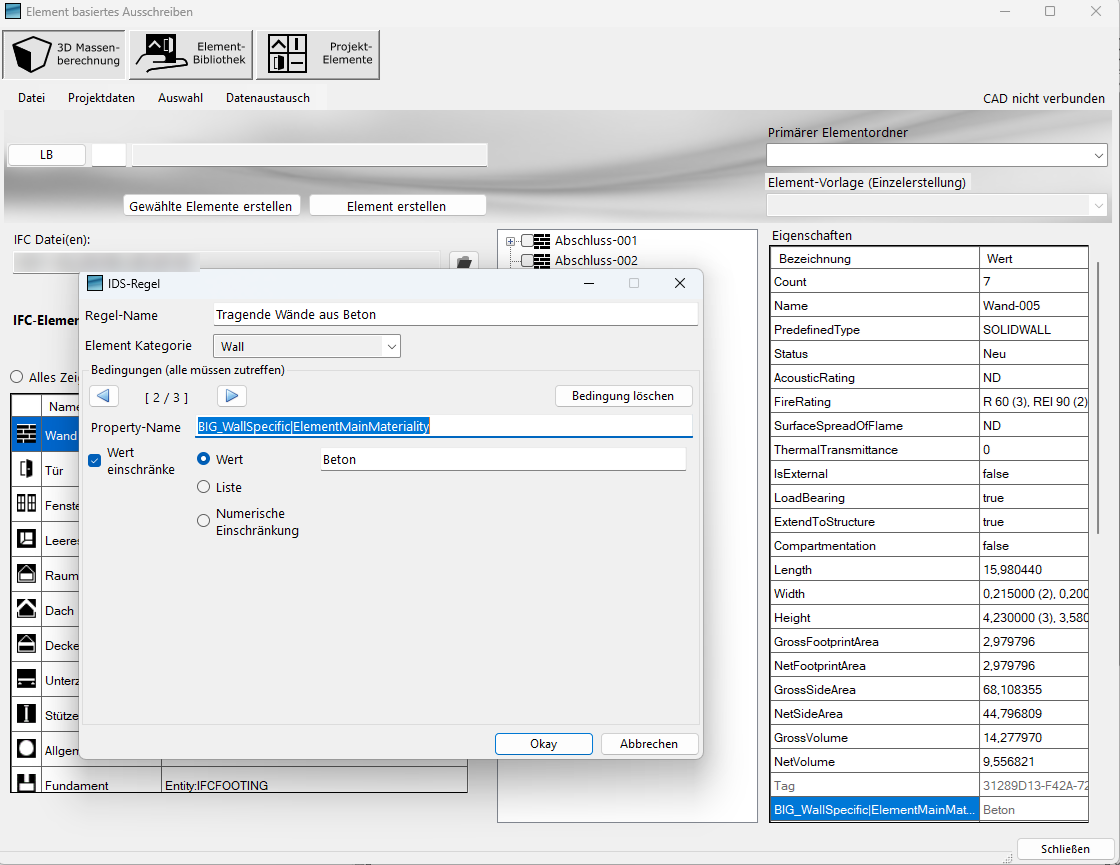Select the Allgemein circle icon
1120x865 pixels.
pos(26,749)
